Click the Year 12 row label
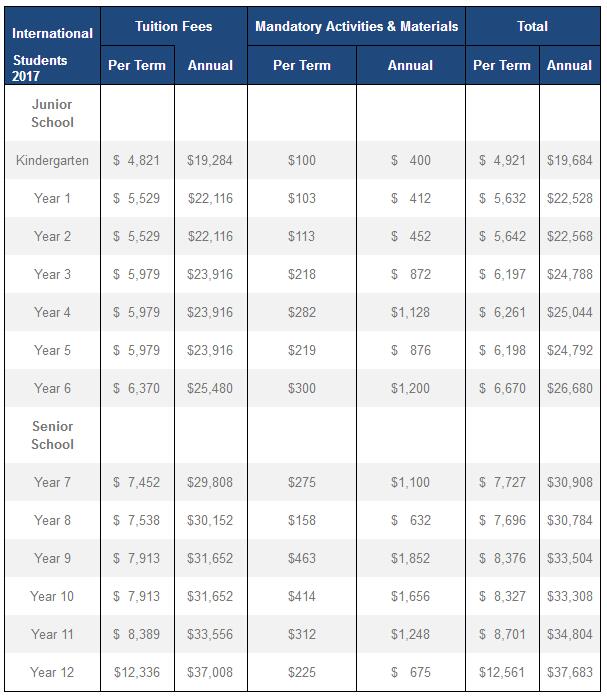 tap(52, 672)
